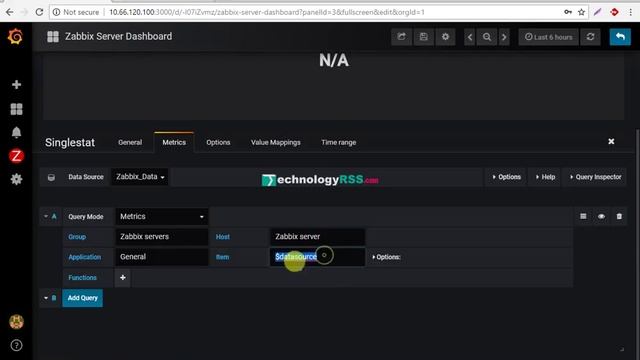Image resolution: width=640 pixels, height=360 pixels.
Task: Open the Query Mode Metrics dropdown
Action: click(x=162, y=216)
